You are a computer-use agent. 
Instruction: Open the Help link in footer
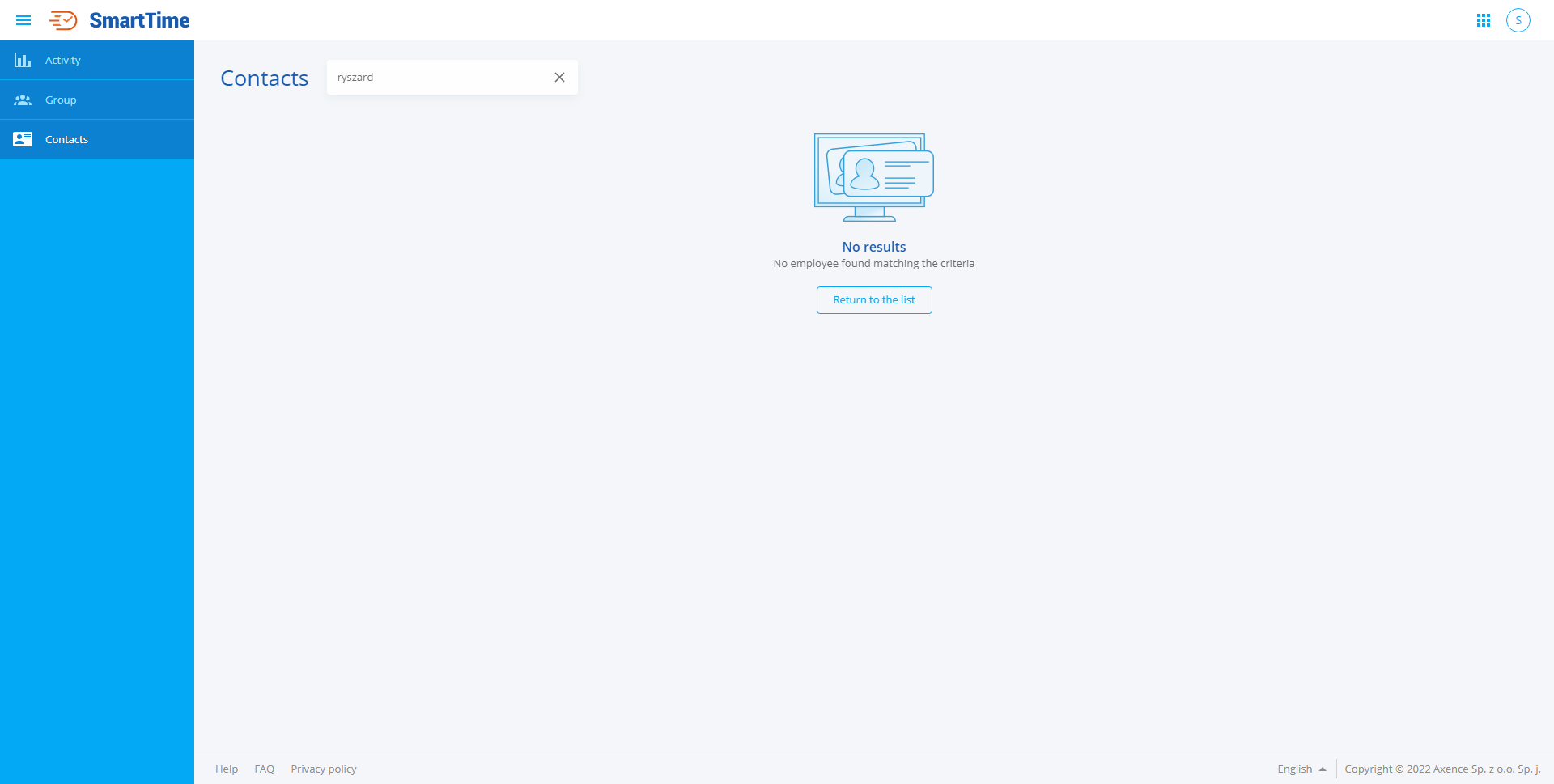[227, 769]
